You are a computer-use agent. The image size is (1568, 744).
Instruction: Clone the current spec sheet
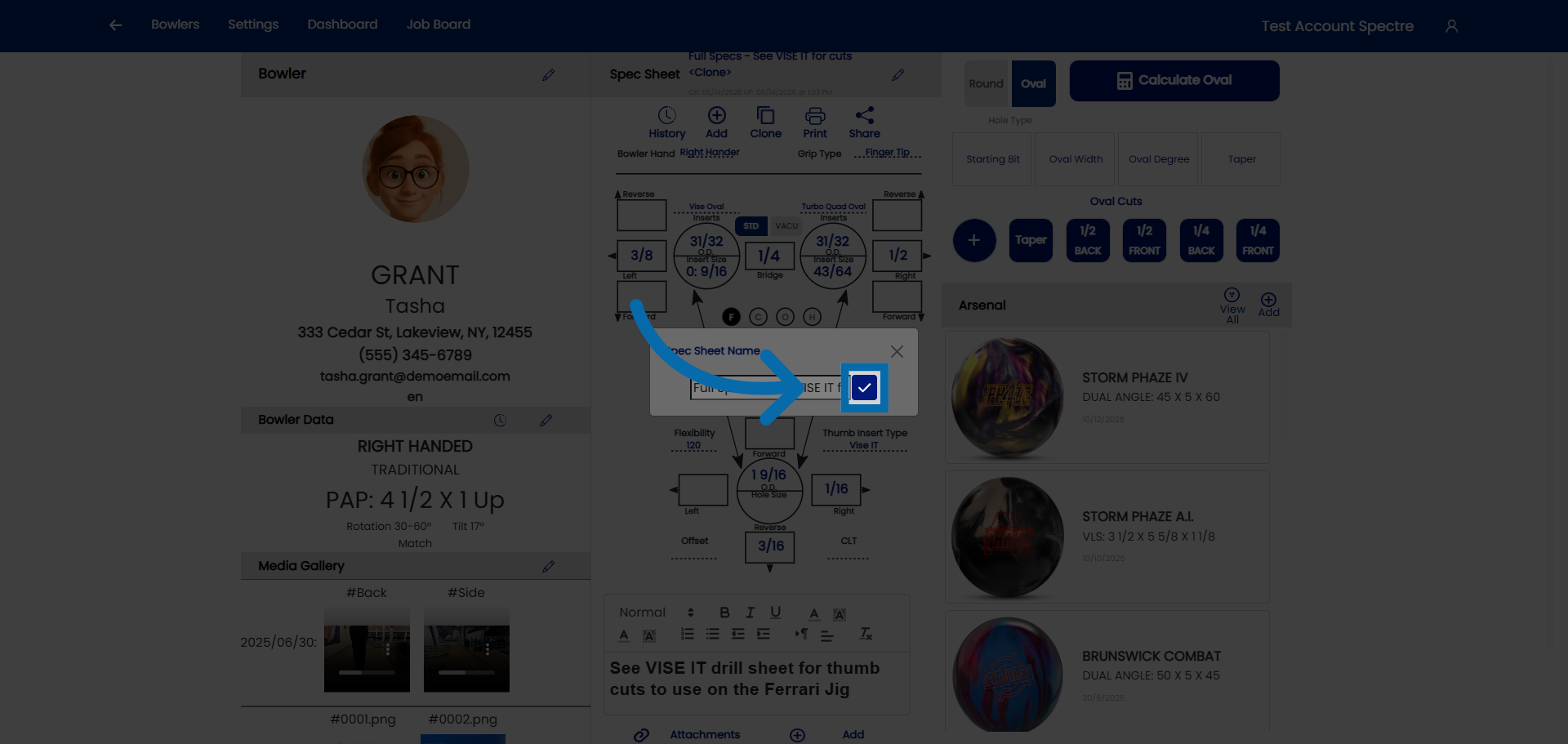(765, 123)
